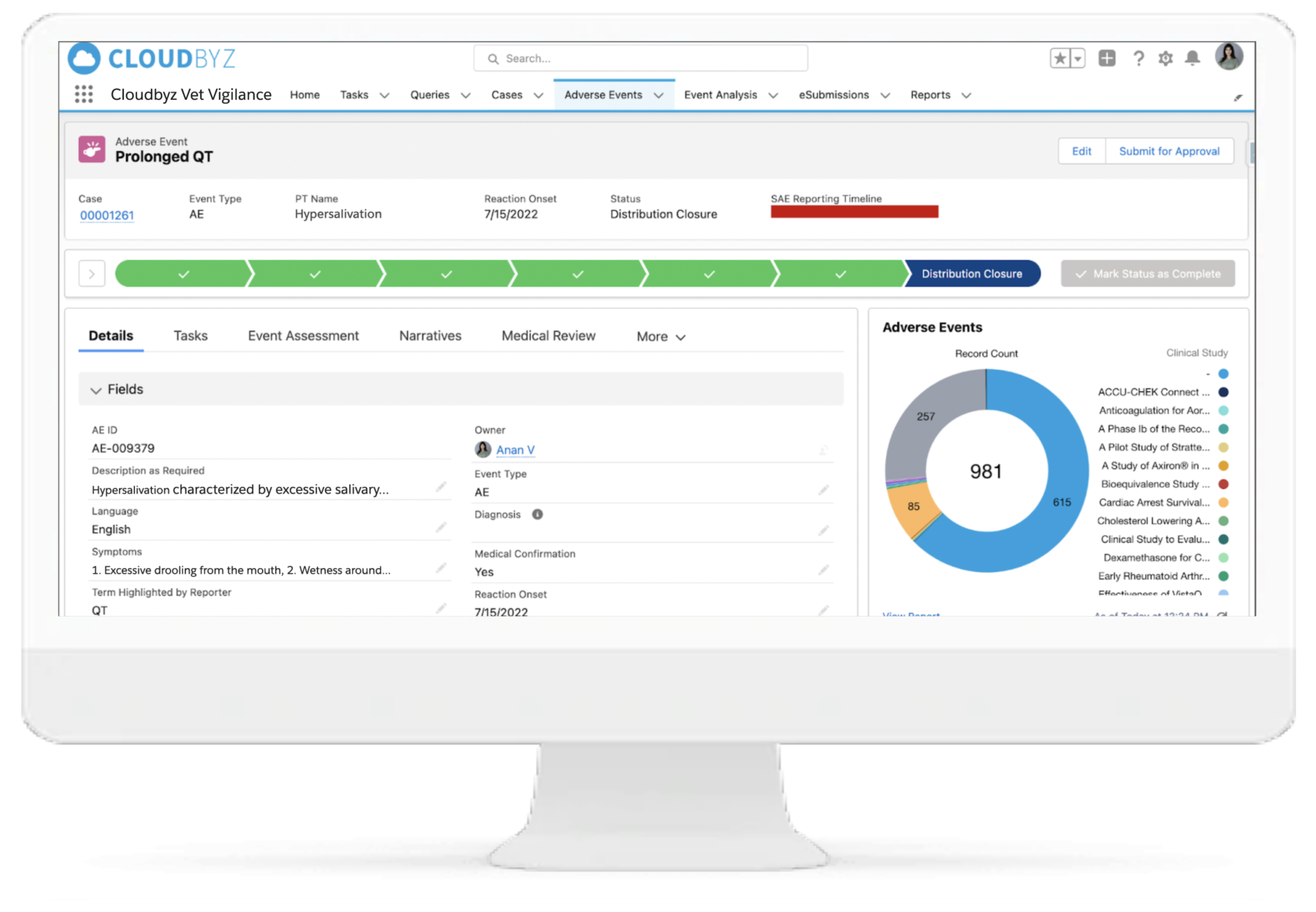Open the setup gear icon
Image resolution: width=1316 pixels, height=912 pixels.
1165,58
